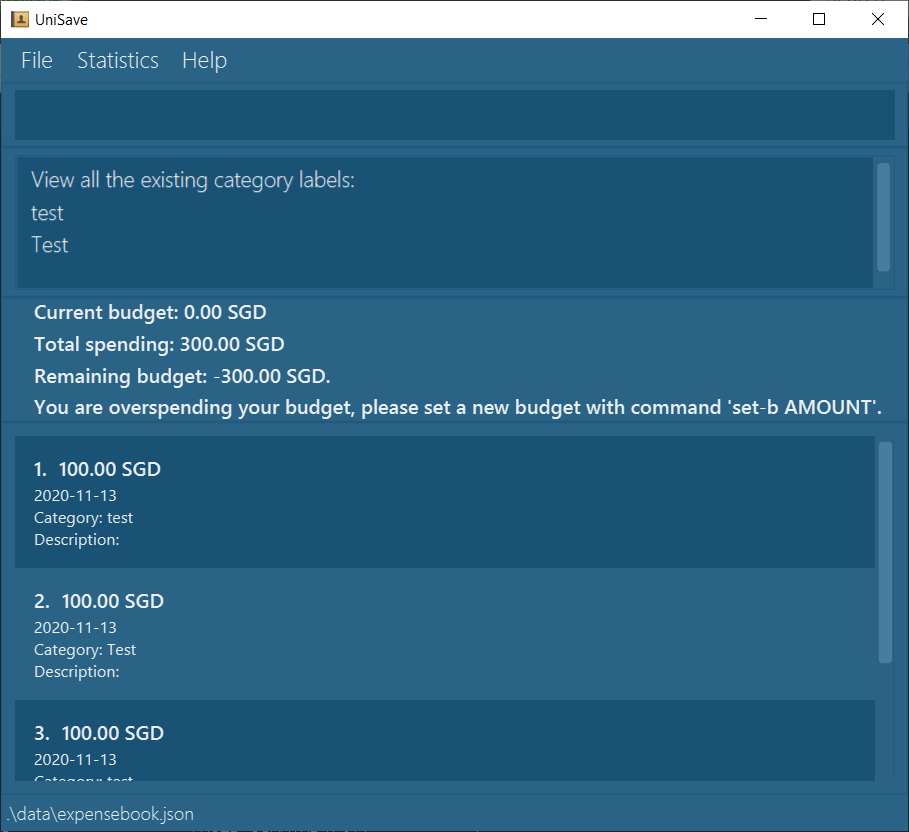Open the Statistics menu

pos(118,60)
